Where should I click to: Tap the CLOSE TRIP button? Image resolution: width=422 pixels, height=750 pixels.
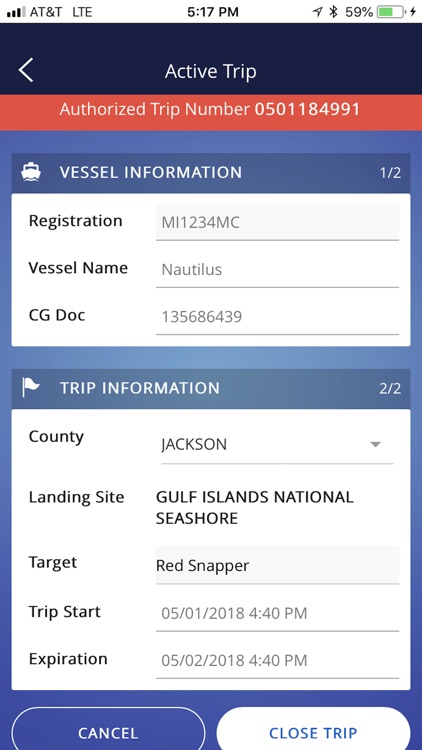pos(313,731)
